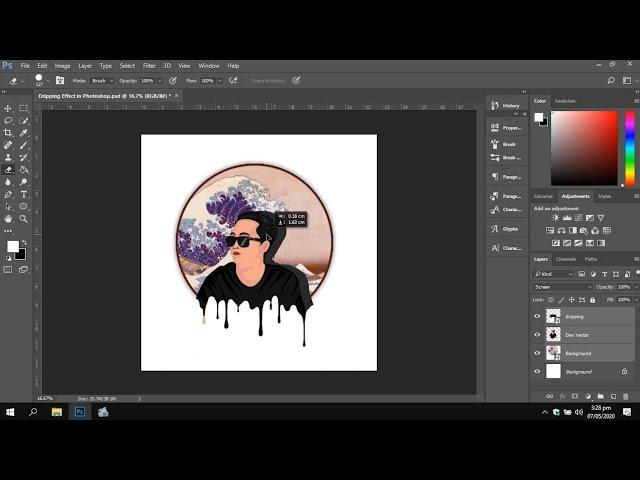Enable the Erase to History checkbox
Screen dimensions: 640x480
247,81
